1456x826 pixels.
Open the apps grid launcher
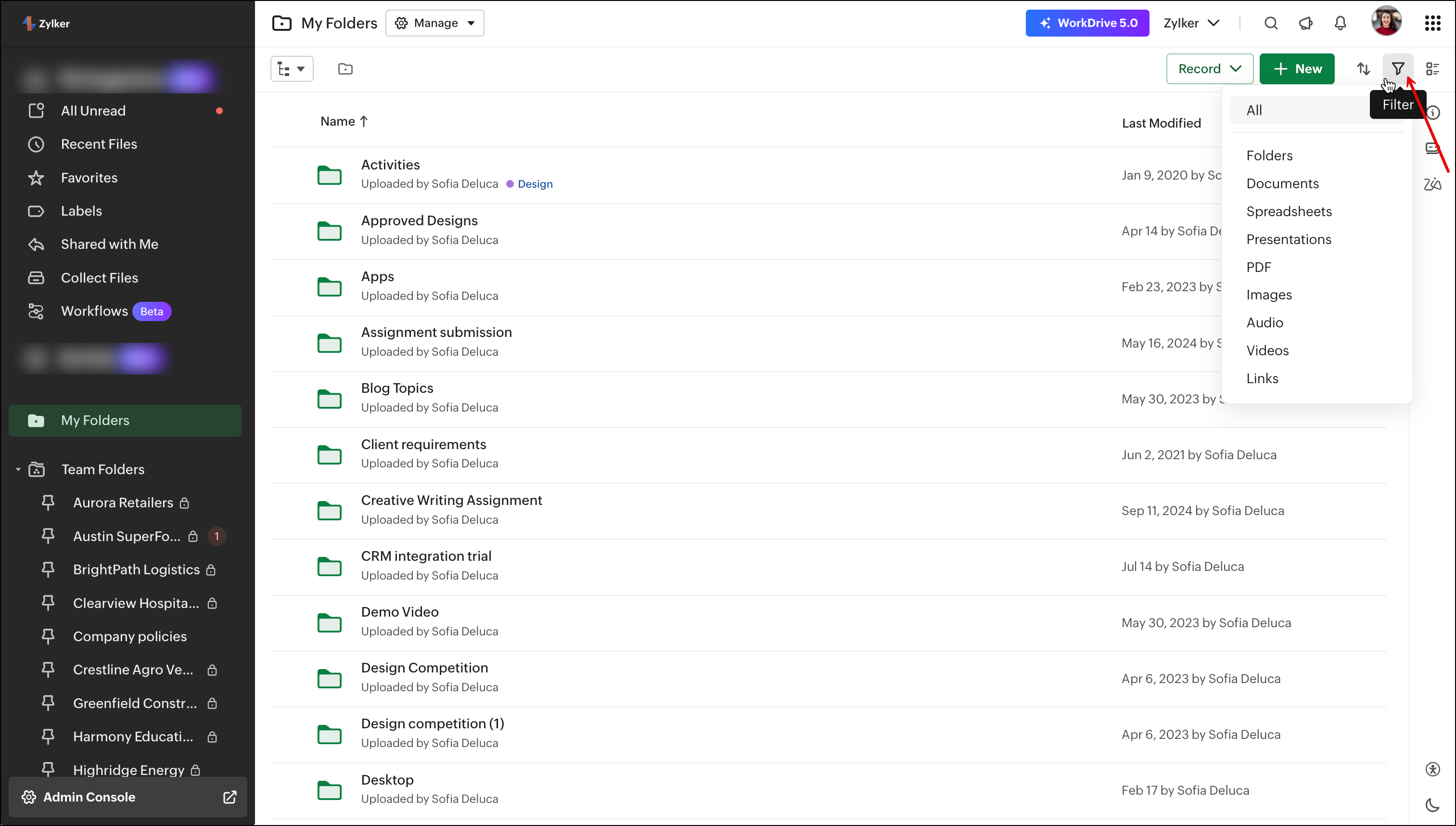pyautogui.click(x=1432, y=23)
